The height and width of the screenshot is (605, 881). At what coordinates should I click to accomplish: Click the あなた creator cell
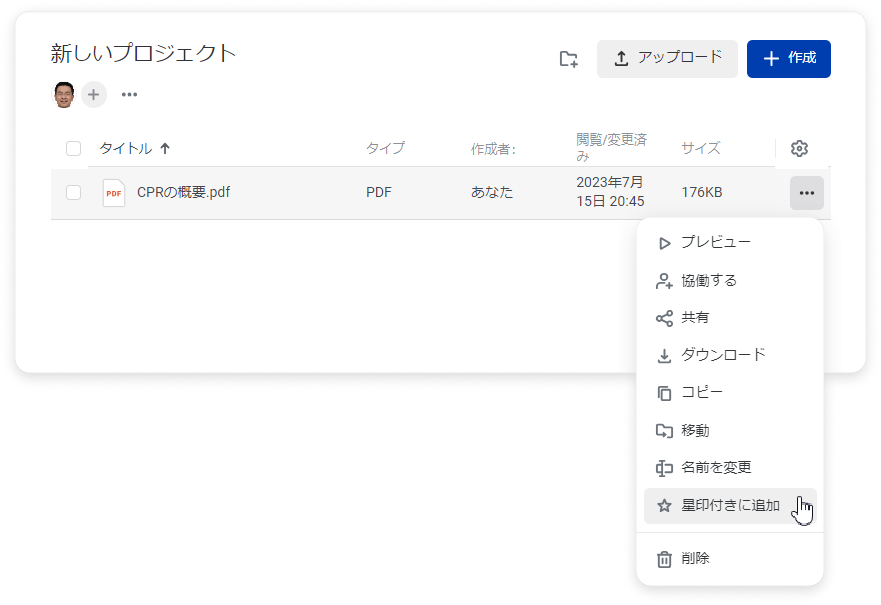pyautogui.click(x=492, y=192)
